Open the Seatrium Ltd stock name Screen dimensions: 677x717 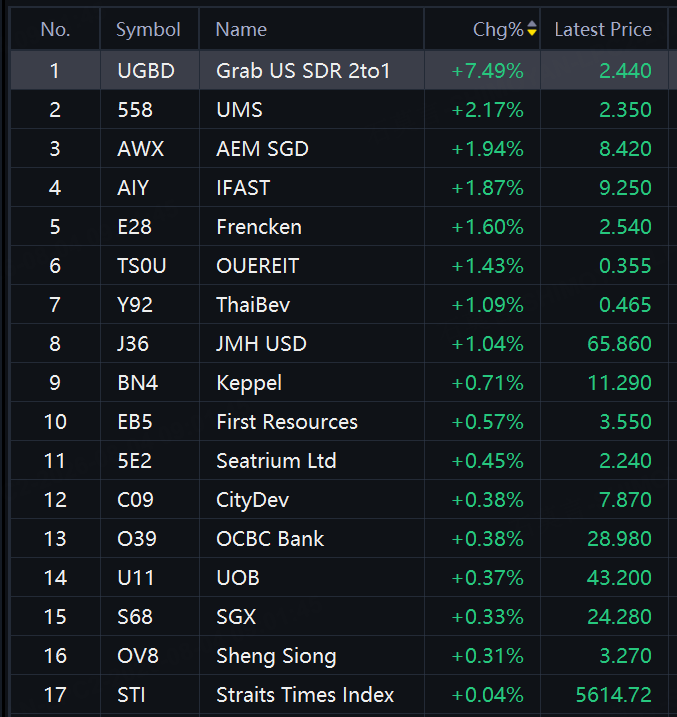[276, 461]
